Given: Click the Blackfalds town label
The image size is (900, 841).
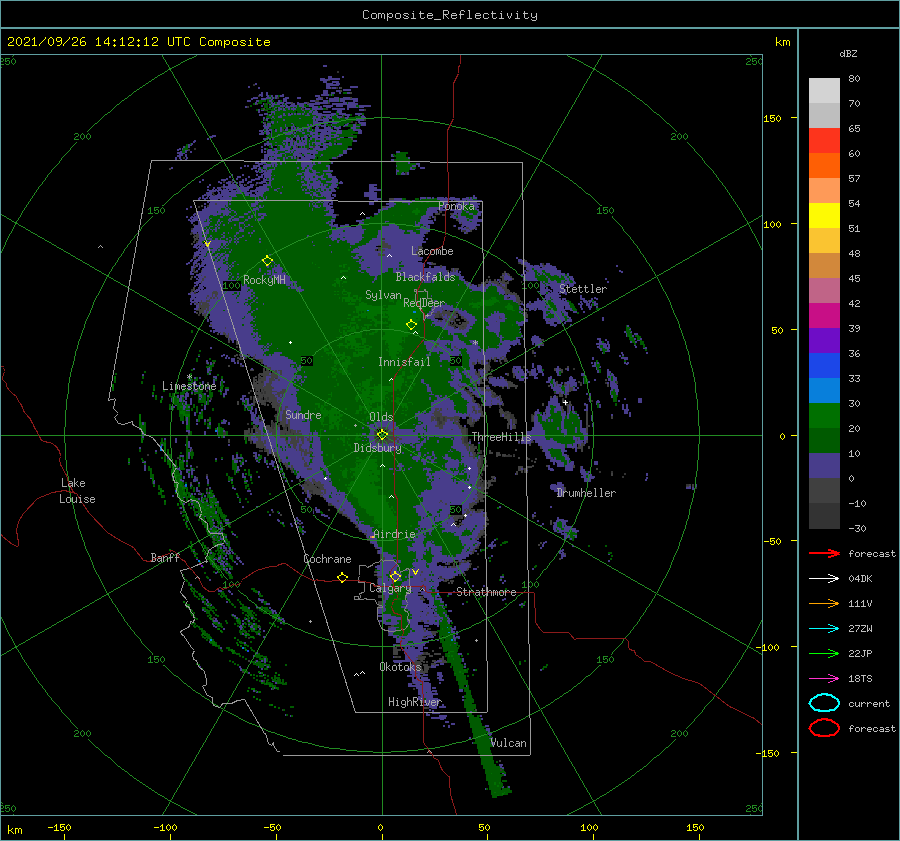Looking at the screenshot, I should tap(425, 277).
